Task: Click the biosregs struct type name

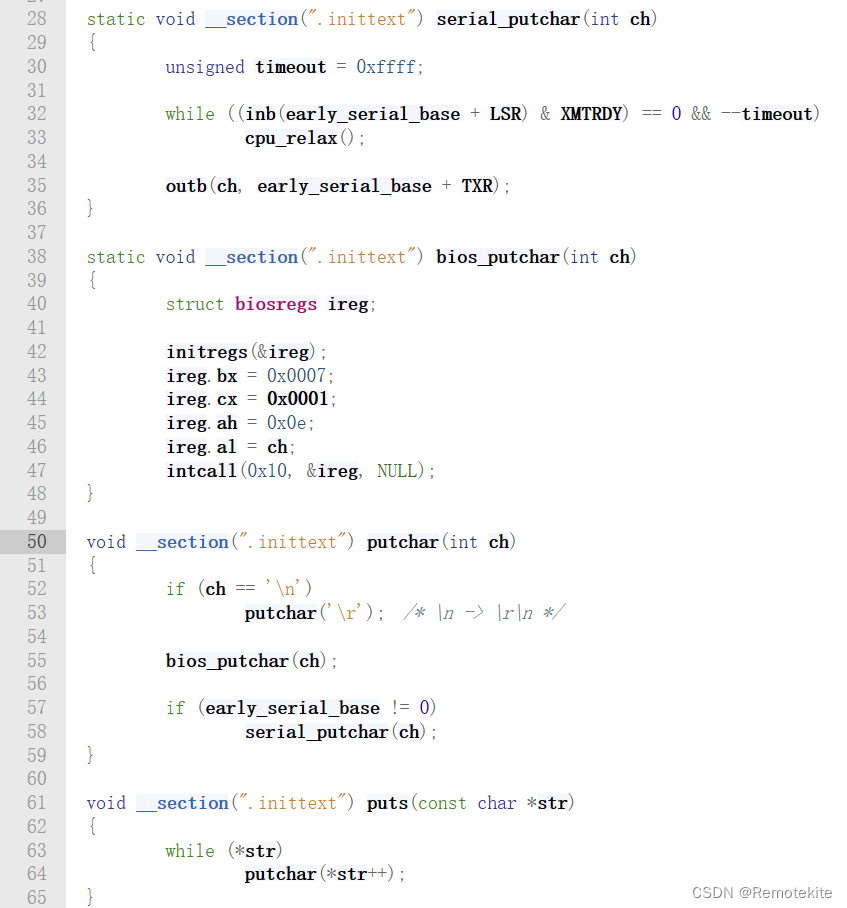Action: 276,304
